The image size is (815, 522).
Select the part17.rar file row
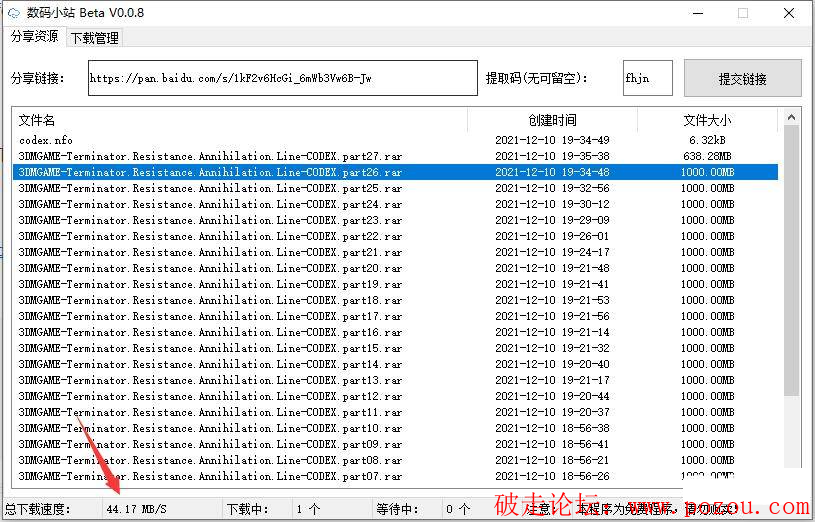coord(396,316)
